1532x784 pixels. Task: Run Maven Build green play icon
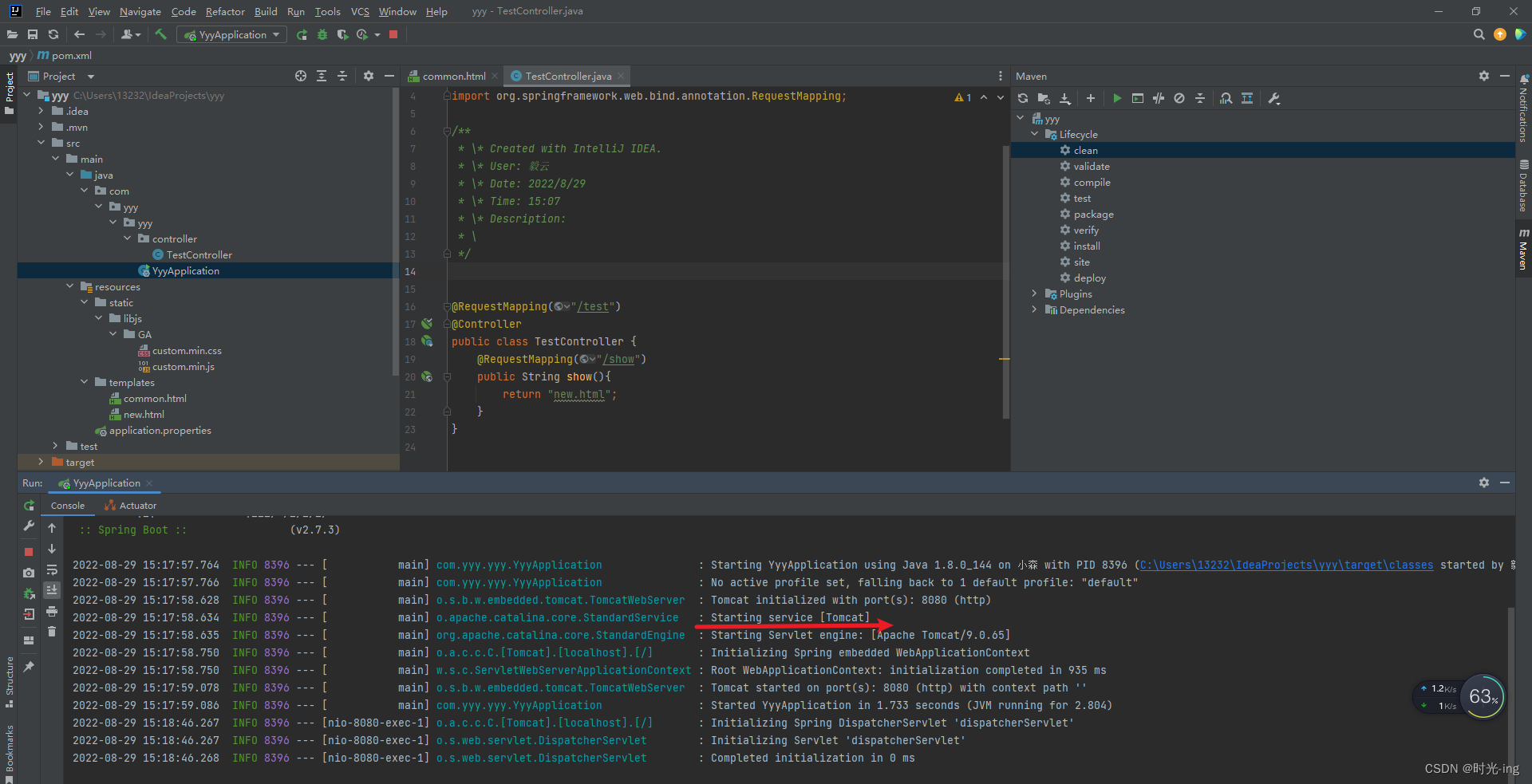[1117, 98]
